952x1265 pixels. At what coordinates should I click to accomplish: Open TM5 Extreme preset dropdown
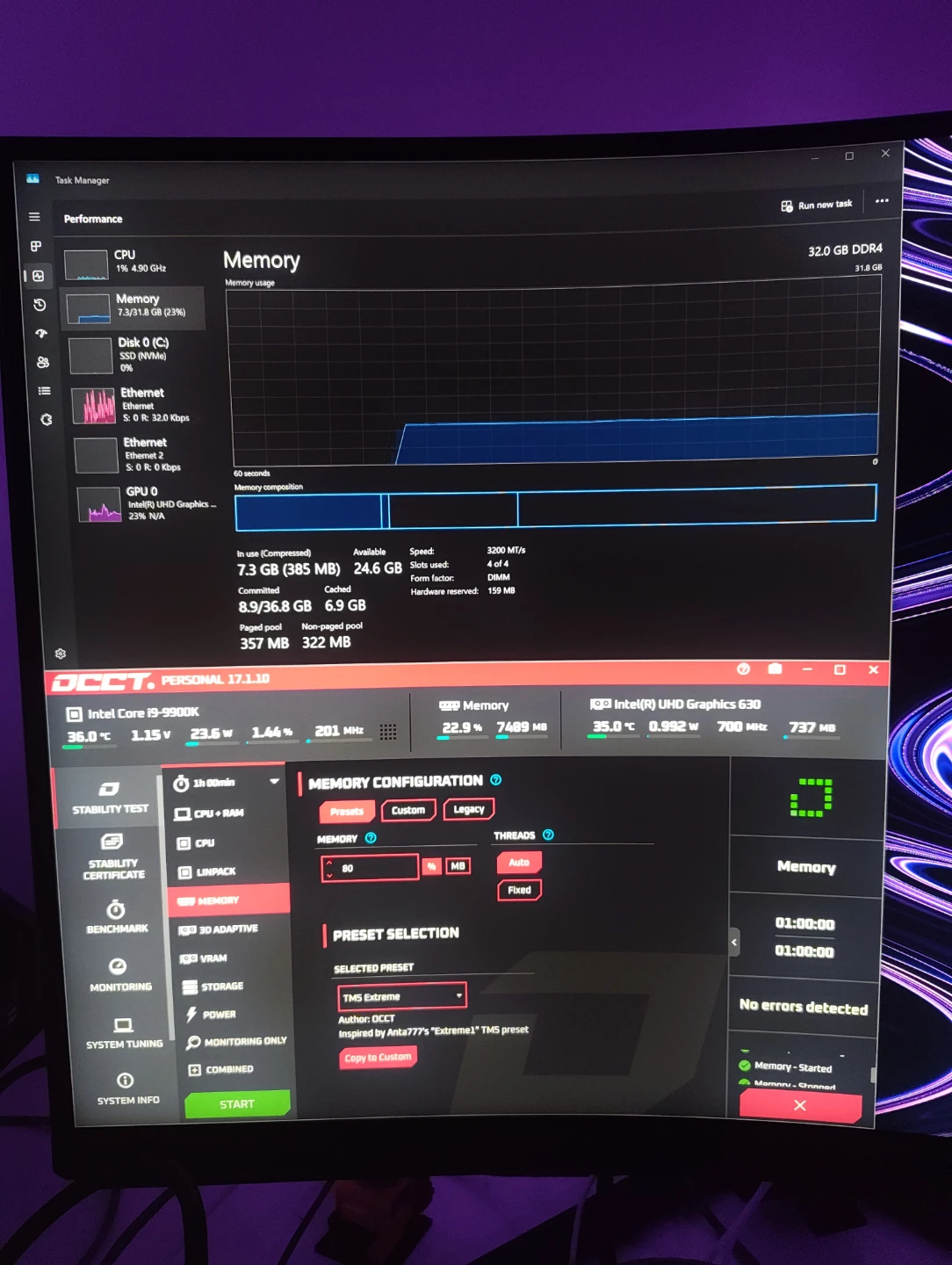tap(402, 997)
